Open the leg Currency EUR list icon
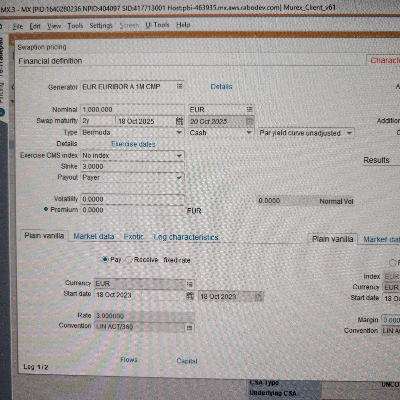400x400 pixels. click(190, 284)
